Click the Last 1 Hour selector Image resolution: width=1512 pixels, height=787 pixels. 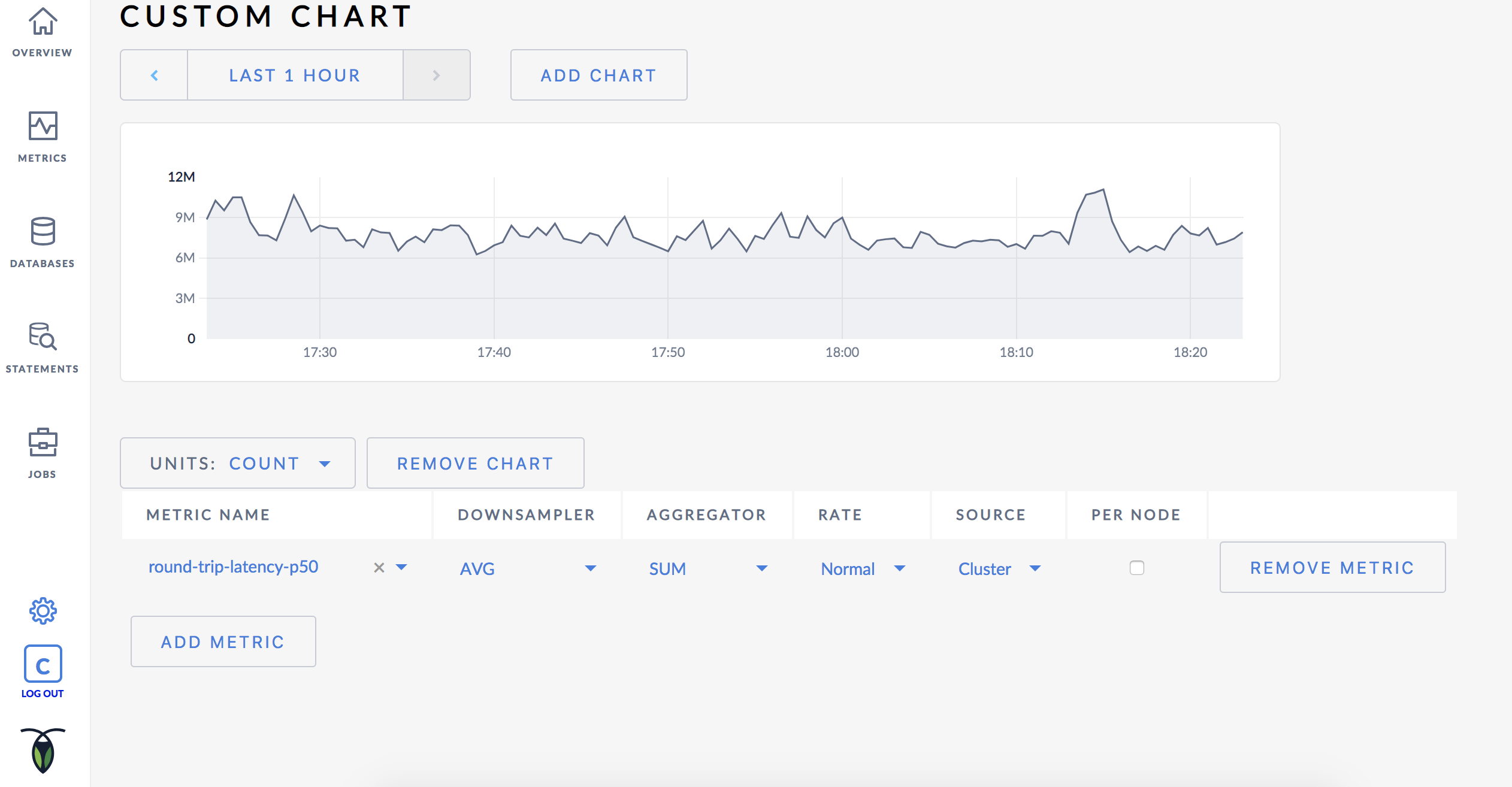point(294,75)
